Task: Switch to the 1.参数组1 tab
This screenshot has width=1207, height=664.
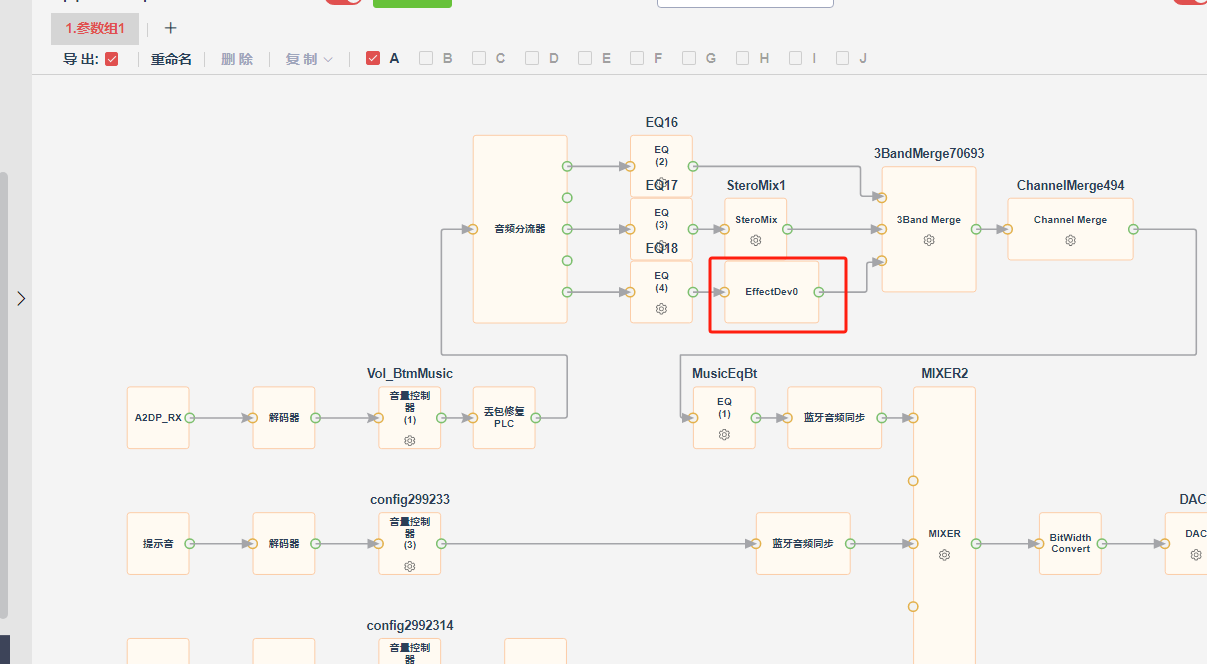Action: 95,28
